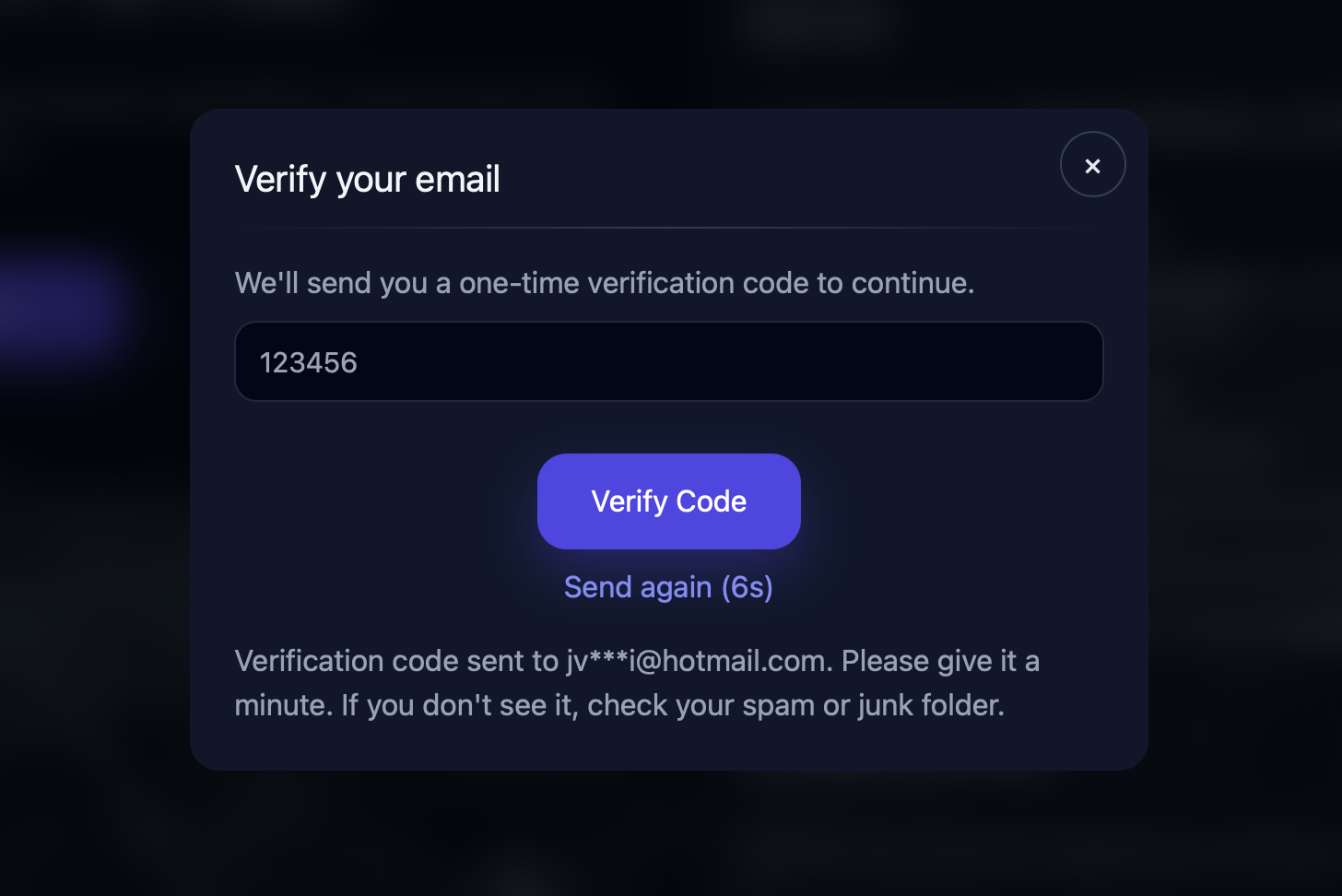Close the Verify your email dialog
This screenshot has width=1342, height=896.
coord(1092,165)
